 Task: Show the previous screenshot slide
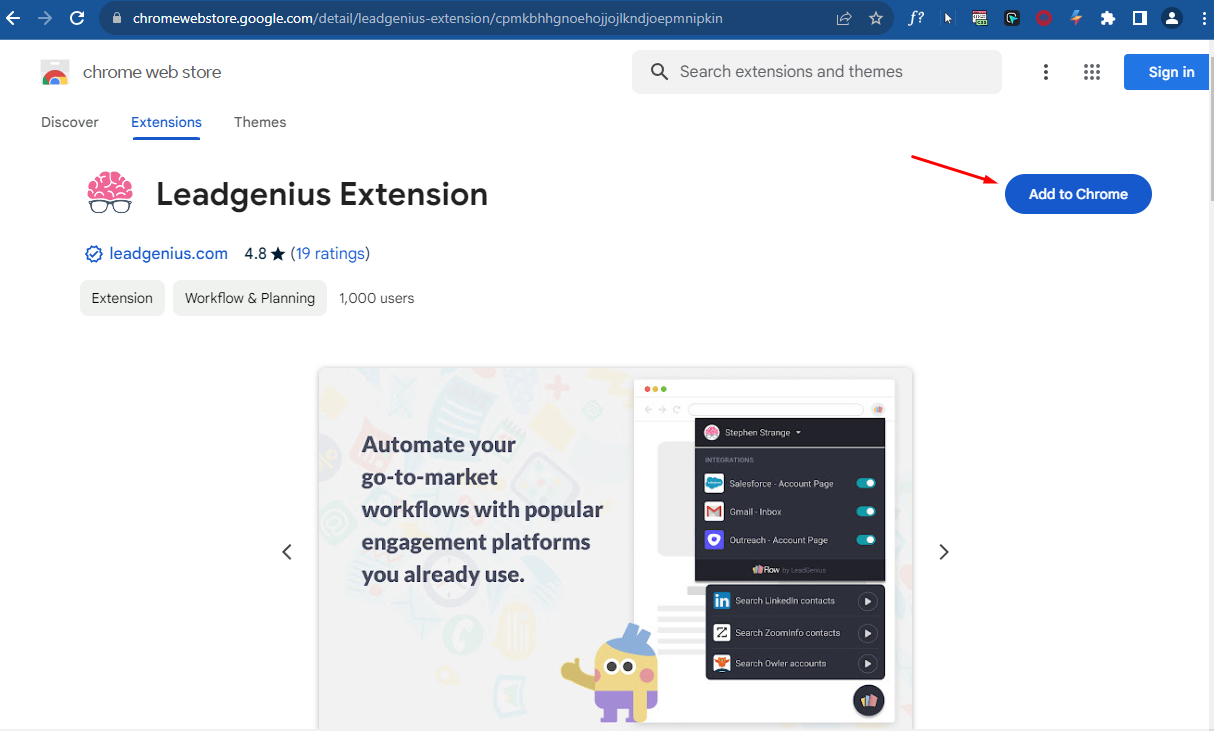click(287, 552)
